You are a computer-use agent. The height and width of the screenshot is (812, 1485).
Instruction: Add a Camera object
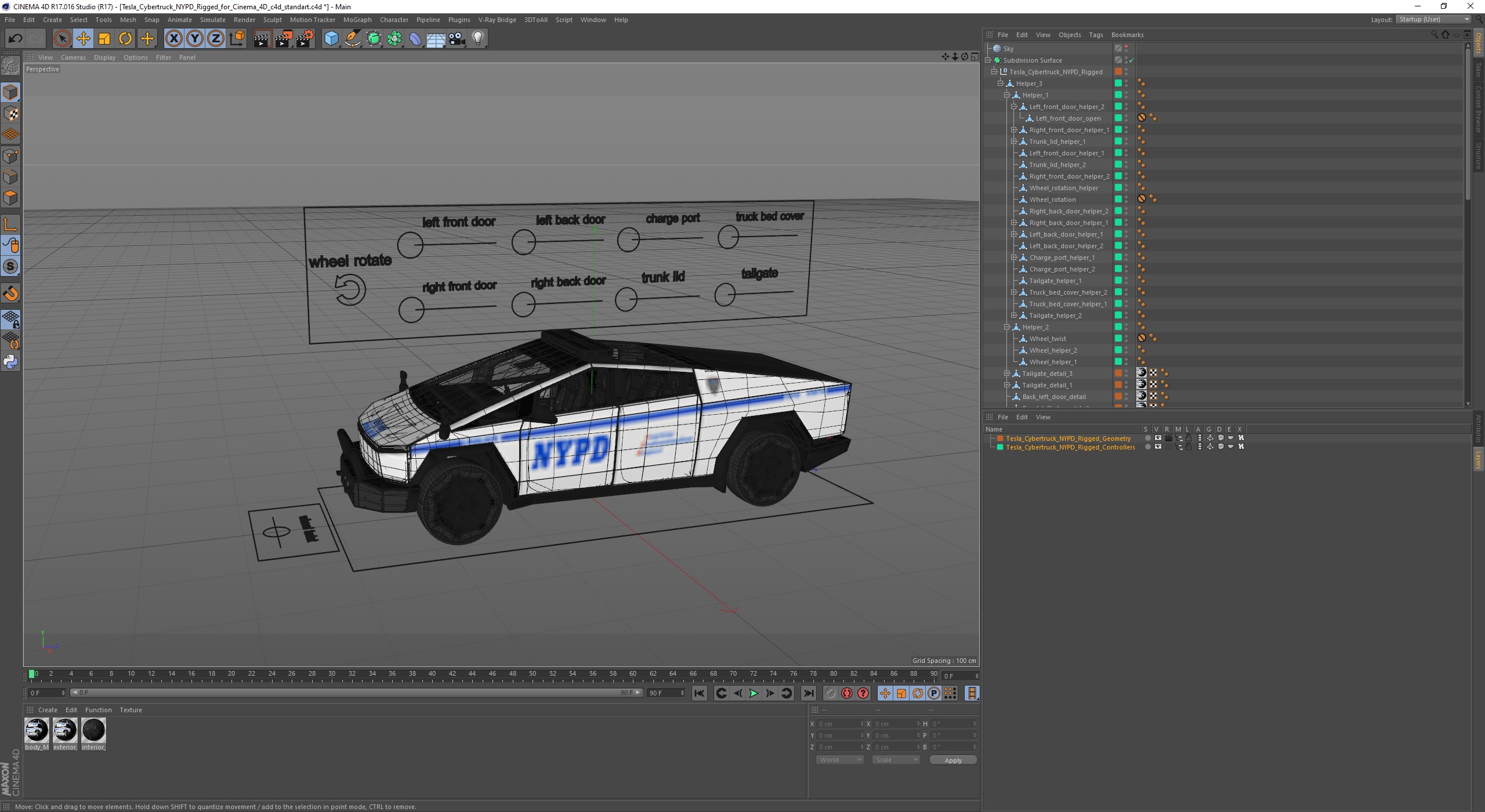457,39
